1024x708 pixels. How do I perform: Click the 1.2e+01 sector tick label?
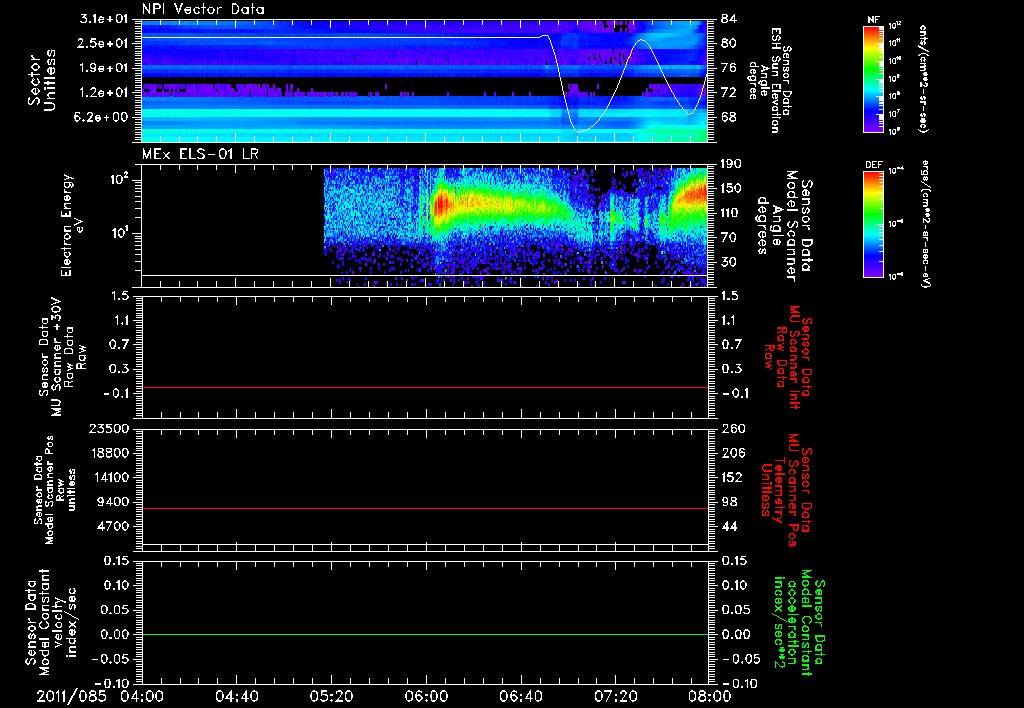tap(103, 93)
